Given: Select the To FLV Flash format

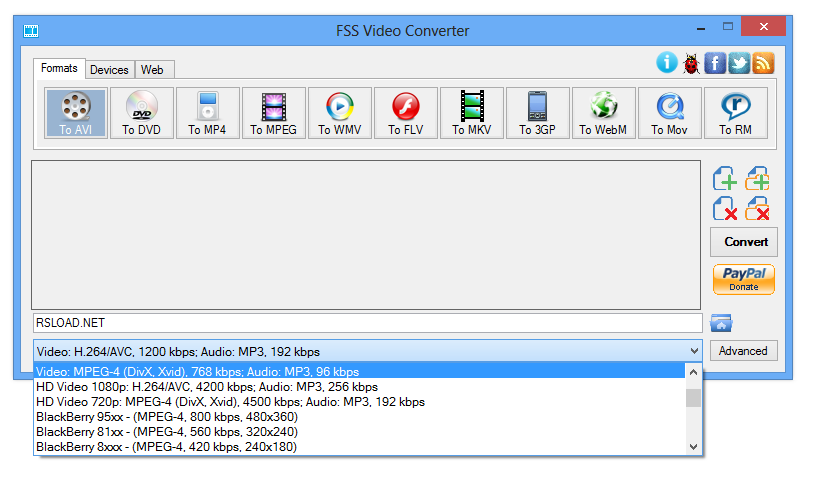Looking at the screenshot, I should coord(405,113).
